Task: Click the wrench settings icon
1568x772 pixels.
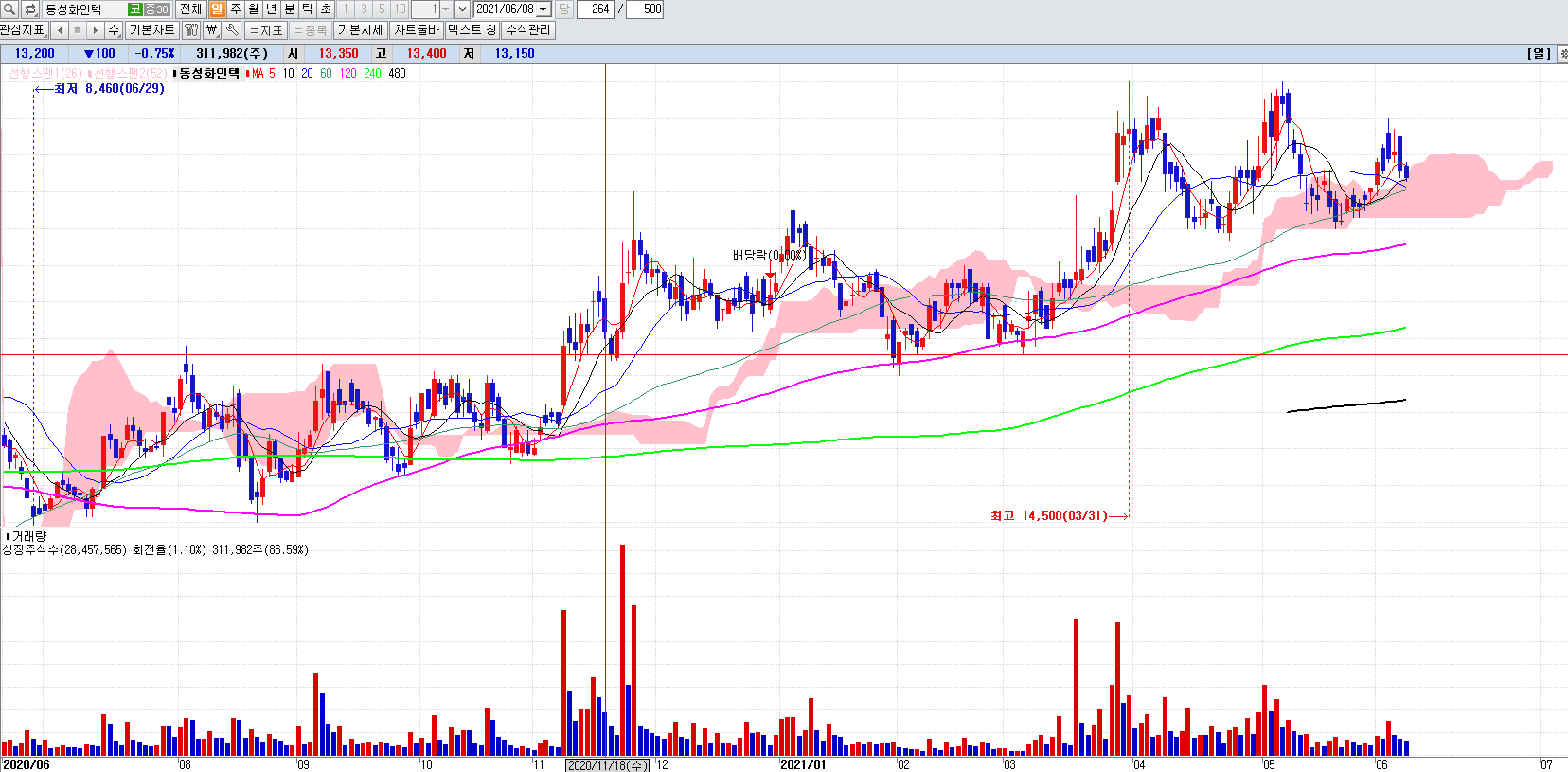Action: click(x=232, y=30)
